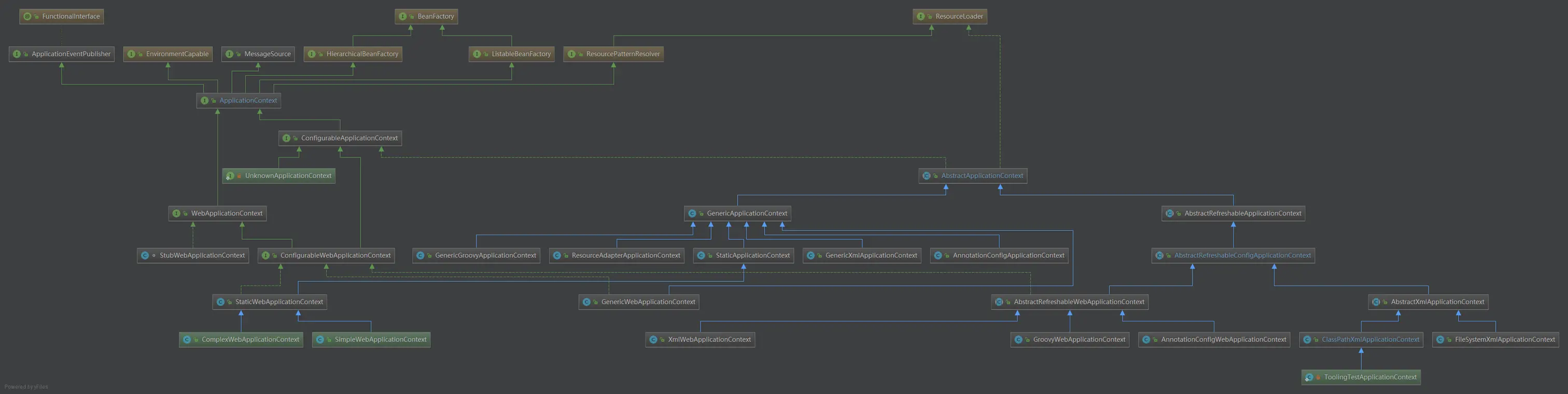Click abstract class icon on AbstractApplicationContext
Viewport: 1568px width, 394px height.
pos(927,176)
